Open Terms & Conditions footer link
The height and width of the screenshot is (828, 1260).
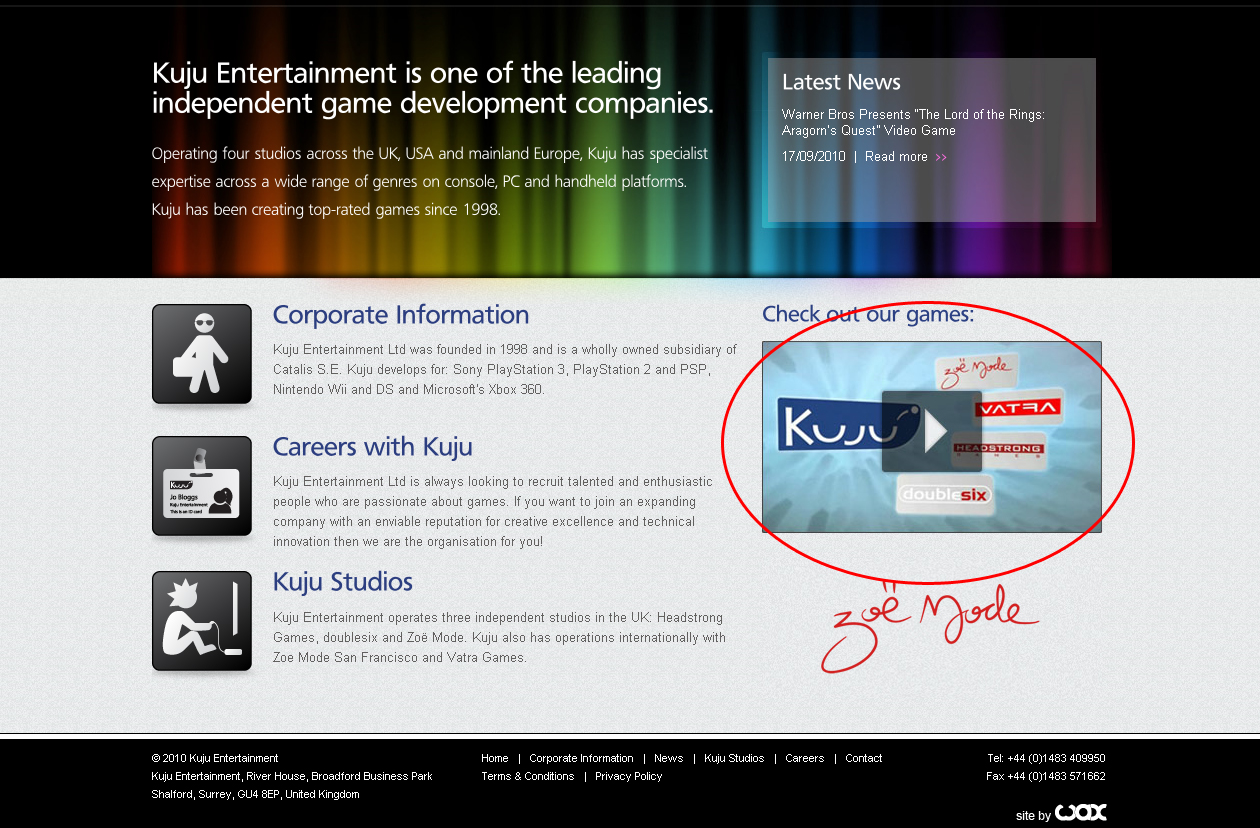(x=527, y=776)
